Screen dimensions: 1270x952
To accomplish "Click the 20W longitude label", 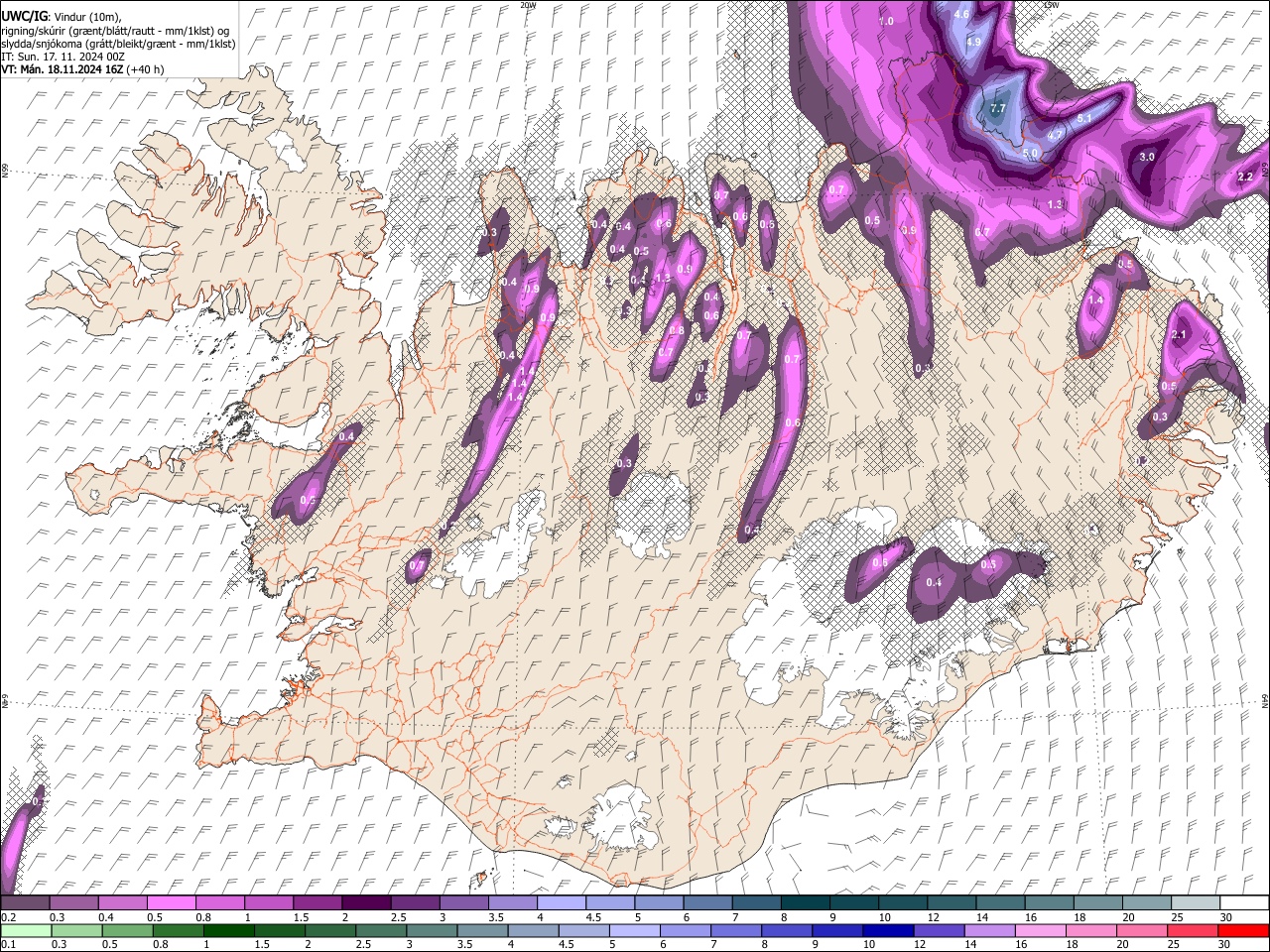I will 528,5.
